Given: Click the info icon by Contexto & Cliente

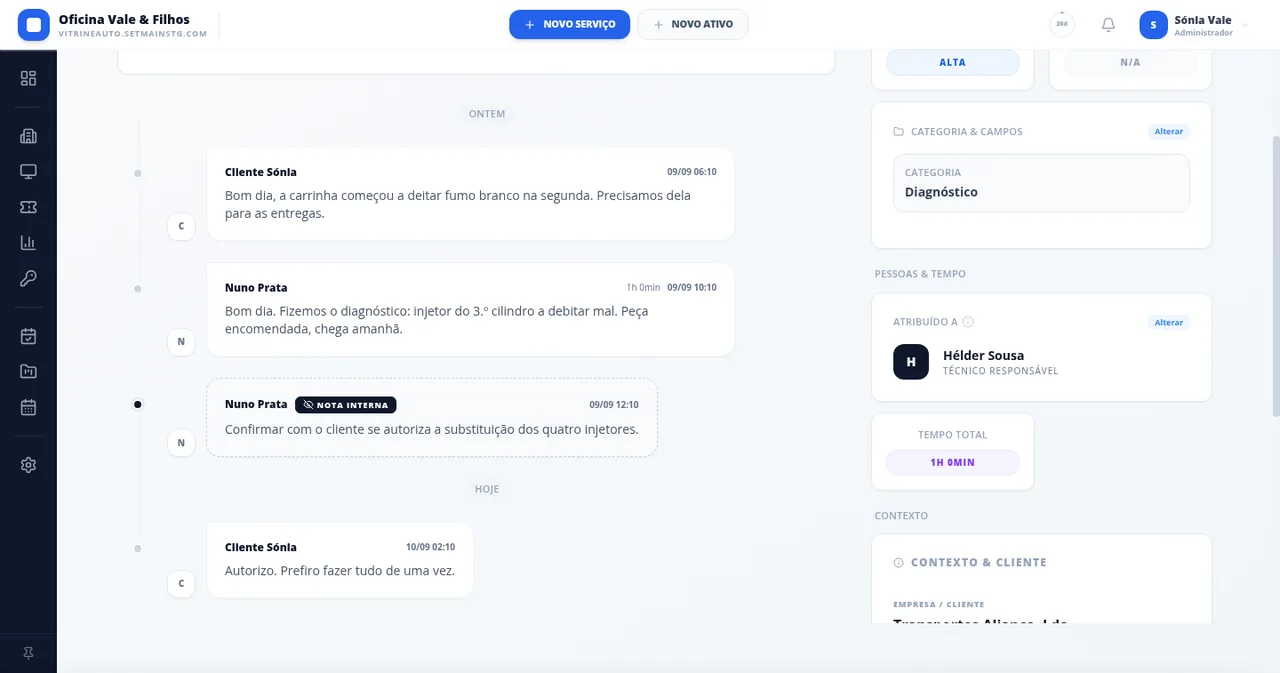Looking at the screenshot, I should (898, 563).
